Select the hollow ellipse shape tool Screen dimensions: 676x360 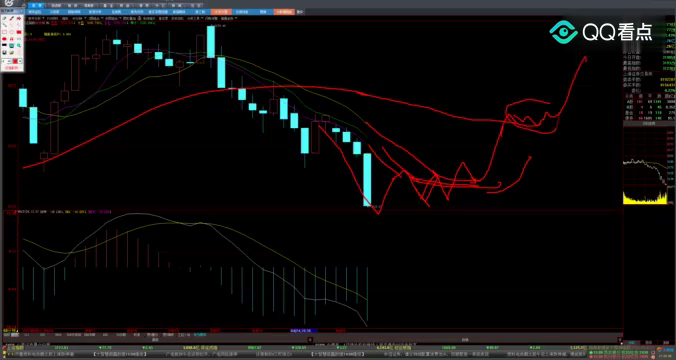(12, 32)
